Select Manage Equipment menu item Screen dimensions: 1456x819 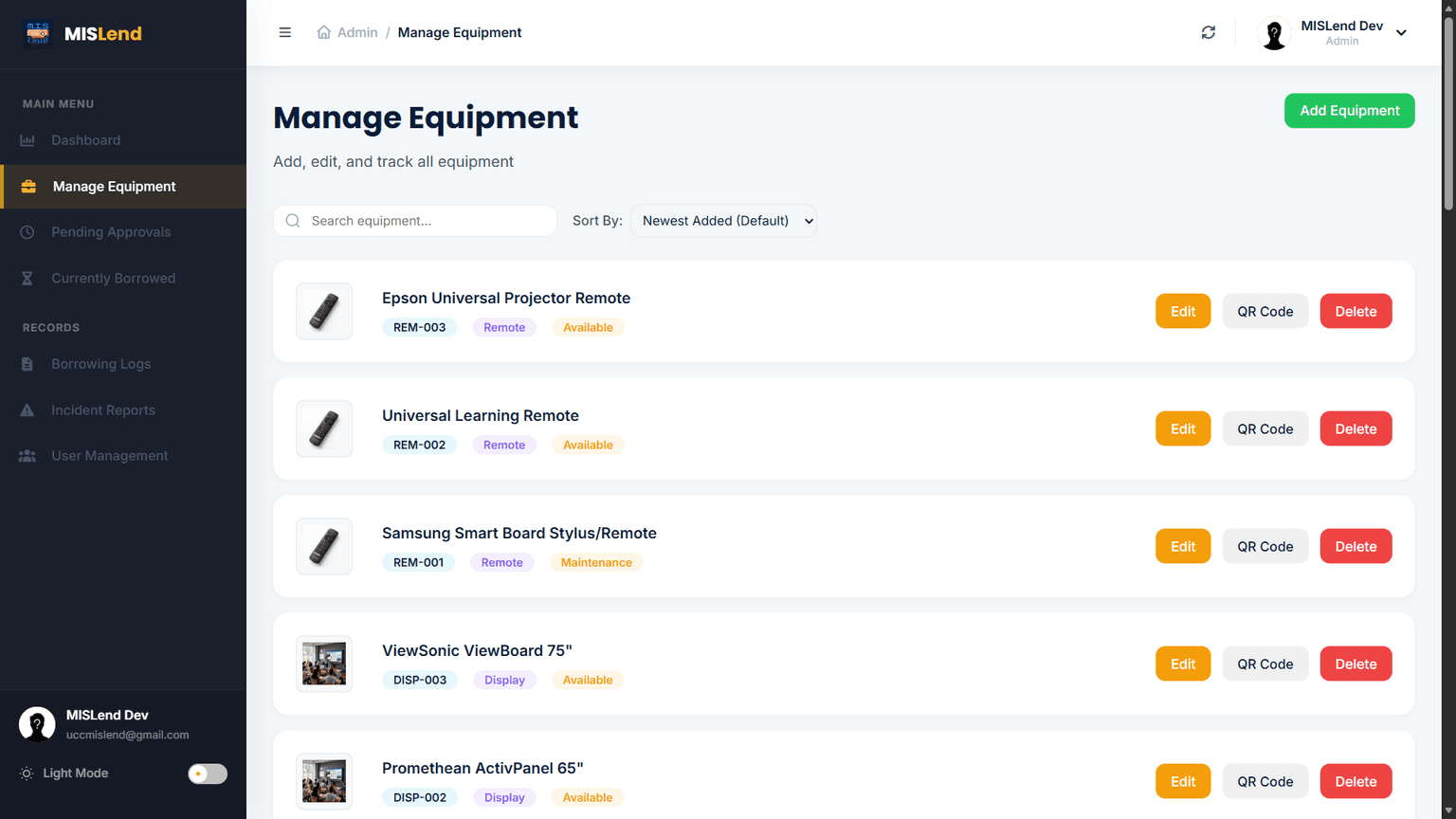123,187
